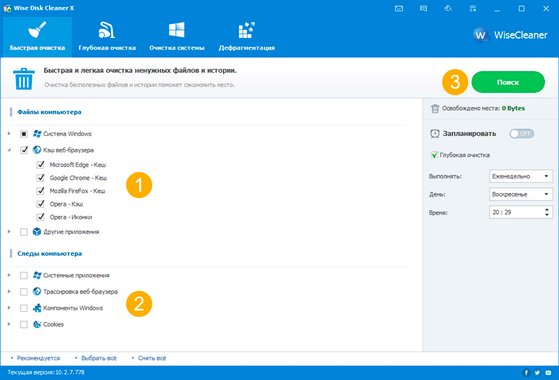
Task: Open the settings menu icon in title bar
Action: (473, 9)
